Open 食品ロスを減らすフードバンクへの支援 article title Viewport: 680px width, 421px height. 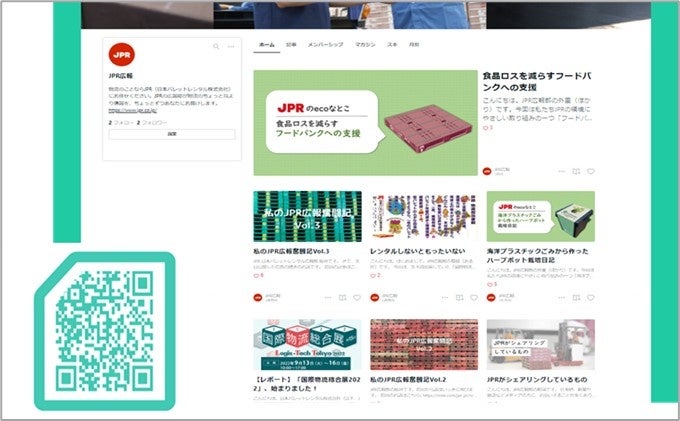click(537, 82)
